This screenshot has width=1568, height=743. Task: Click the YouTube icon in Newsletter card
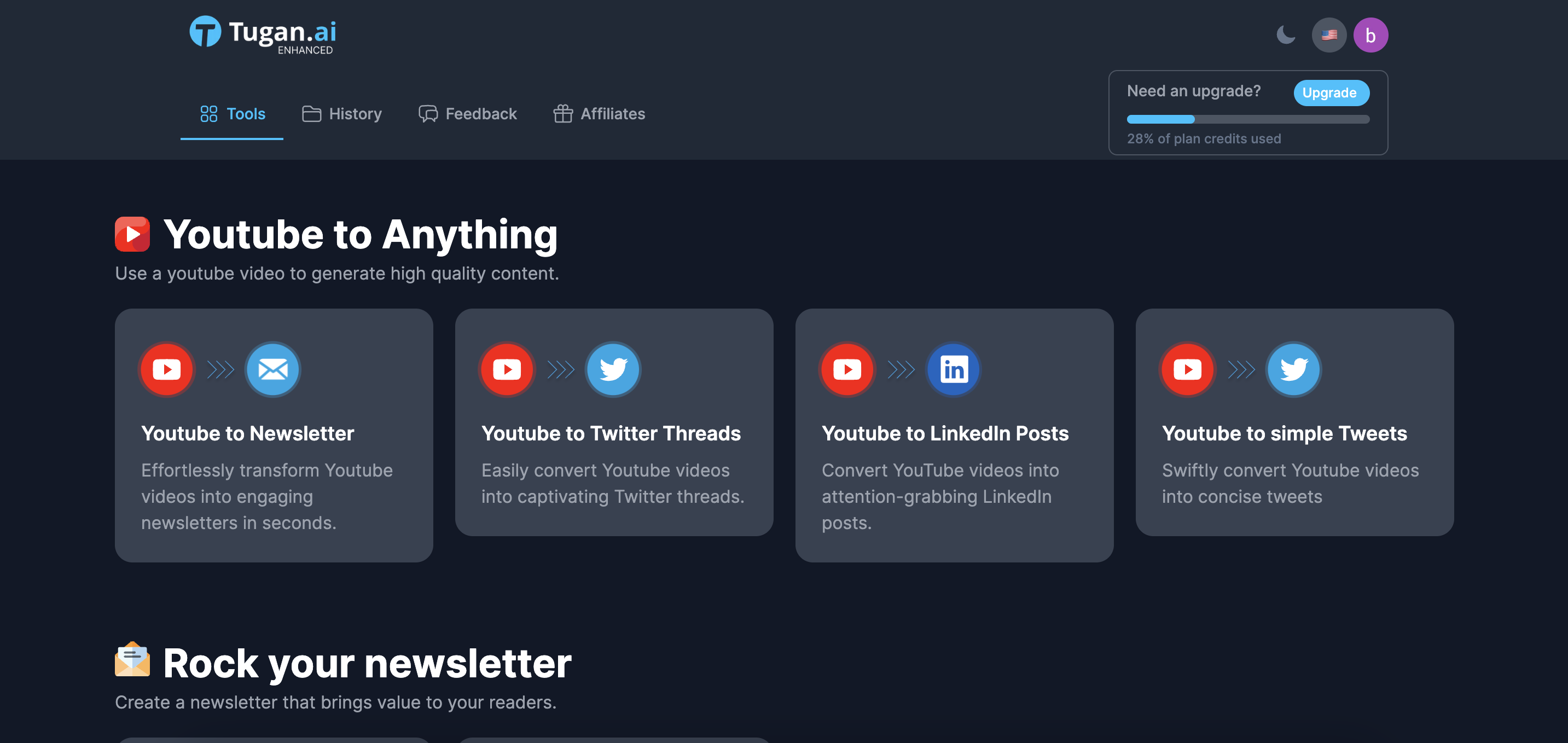(167, 369)
